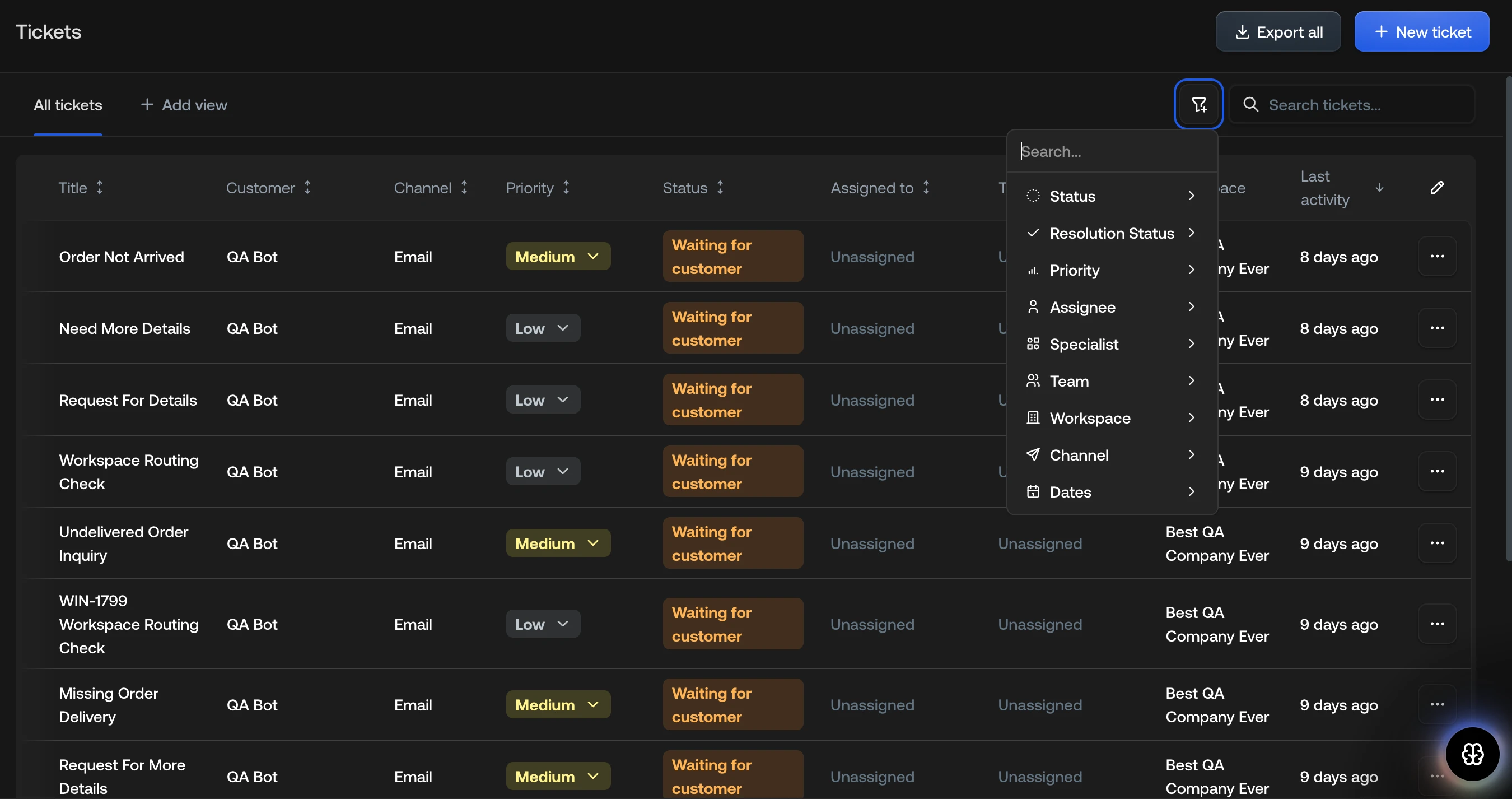
Task: Sort by Status column arrows
Action: coord(720,187)
